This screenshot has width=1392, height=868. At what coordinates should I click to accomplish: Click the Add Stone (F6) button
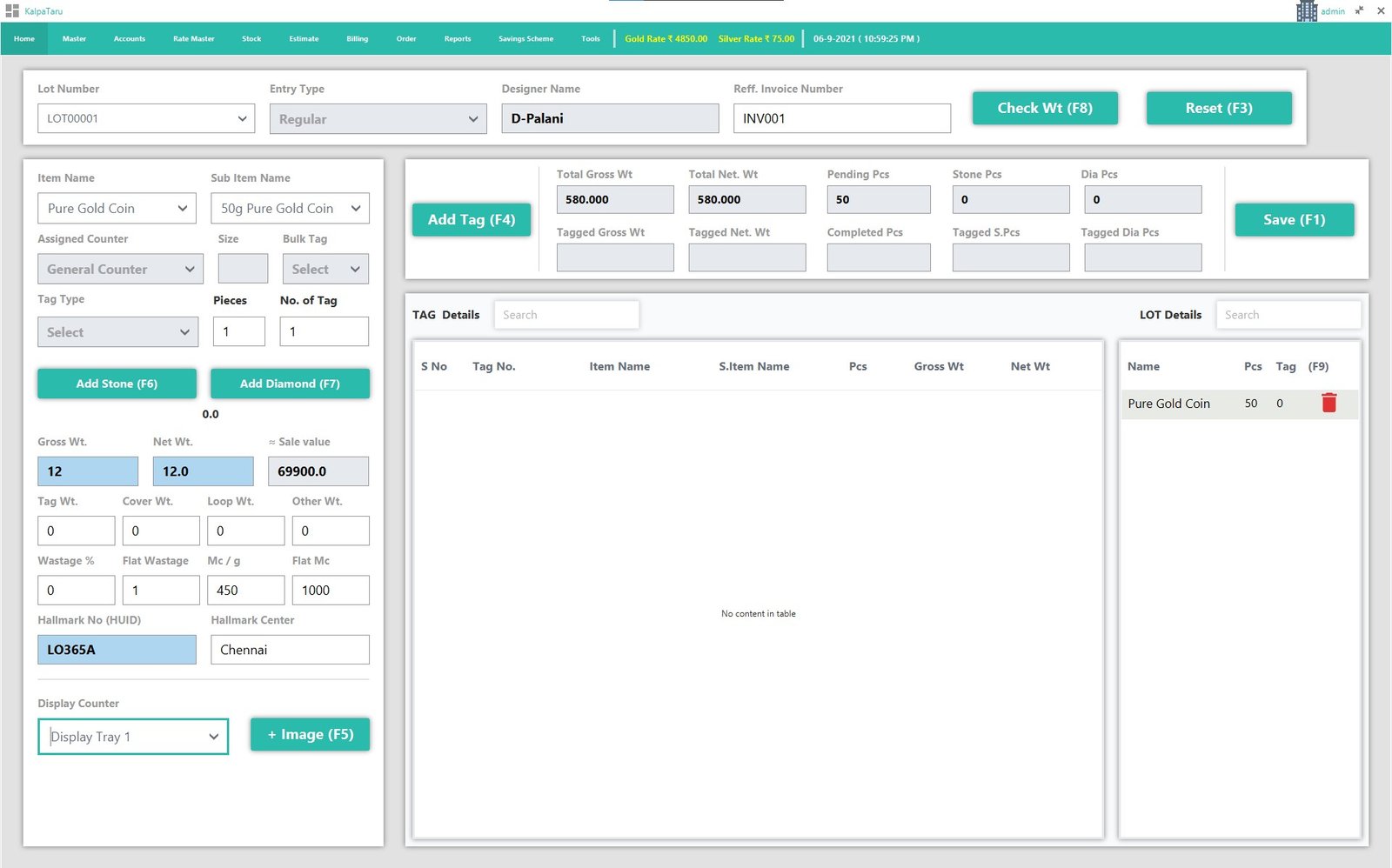[117, 384]
